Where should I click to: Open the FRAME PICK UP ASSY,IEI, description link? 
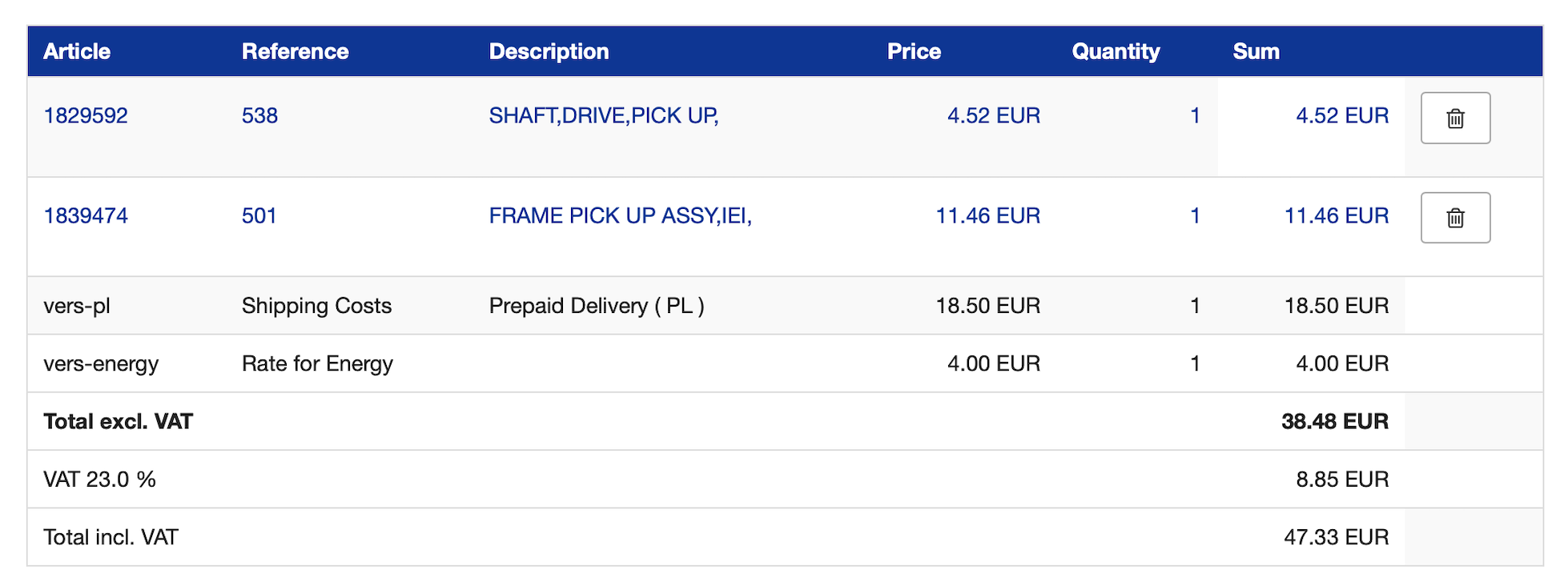621,215
